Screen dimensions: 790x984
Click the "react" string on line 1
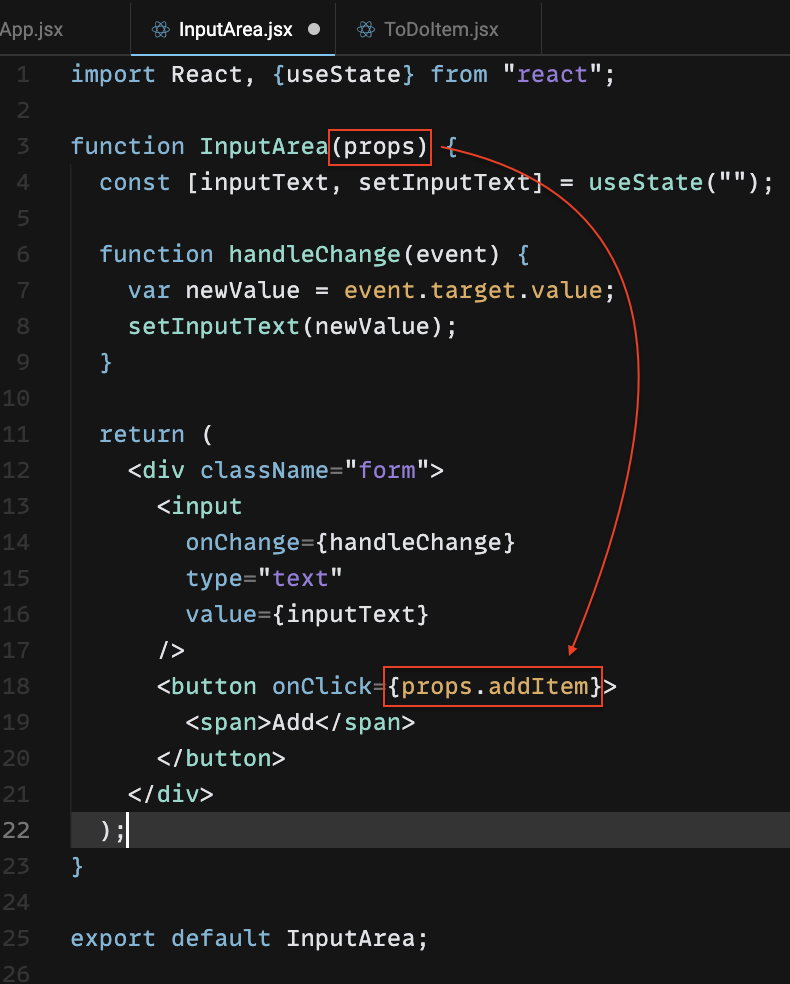coord(552,75)
